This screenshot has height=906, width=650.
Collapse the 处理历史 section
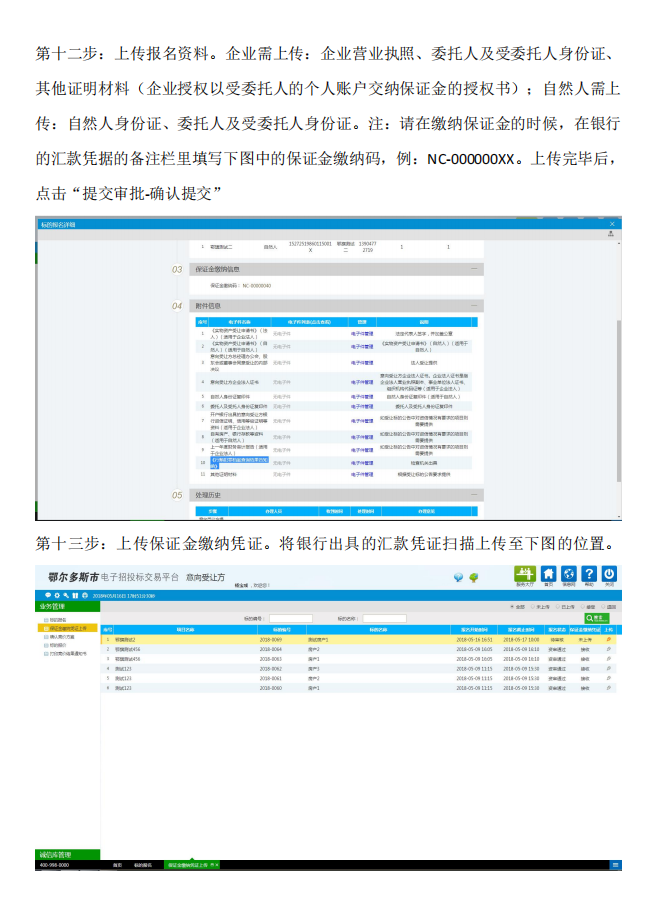point(474,495)
